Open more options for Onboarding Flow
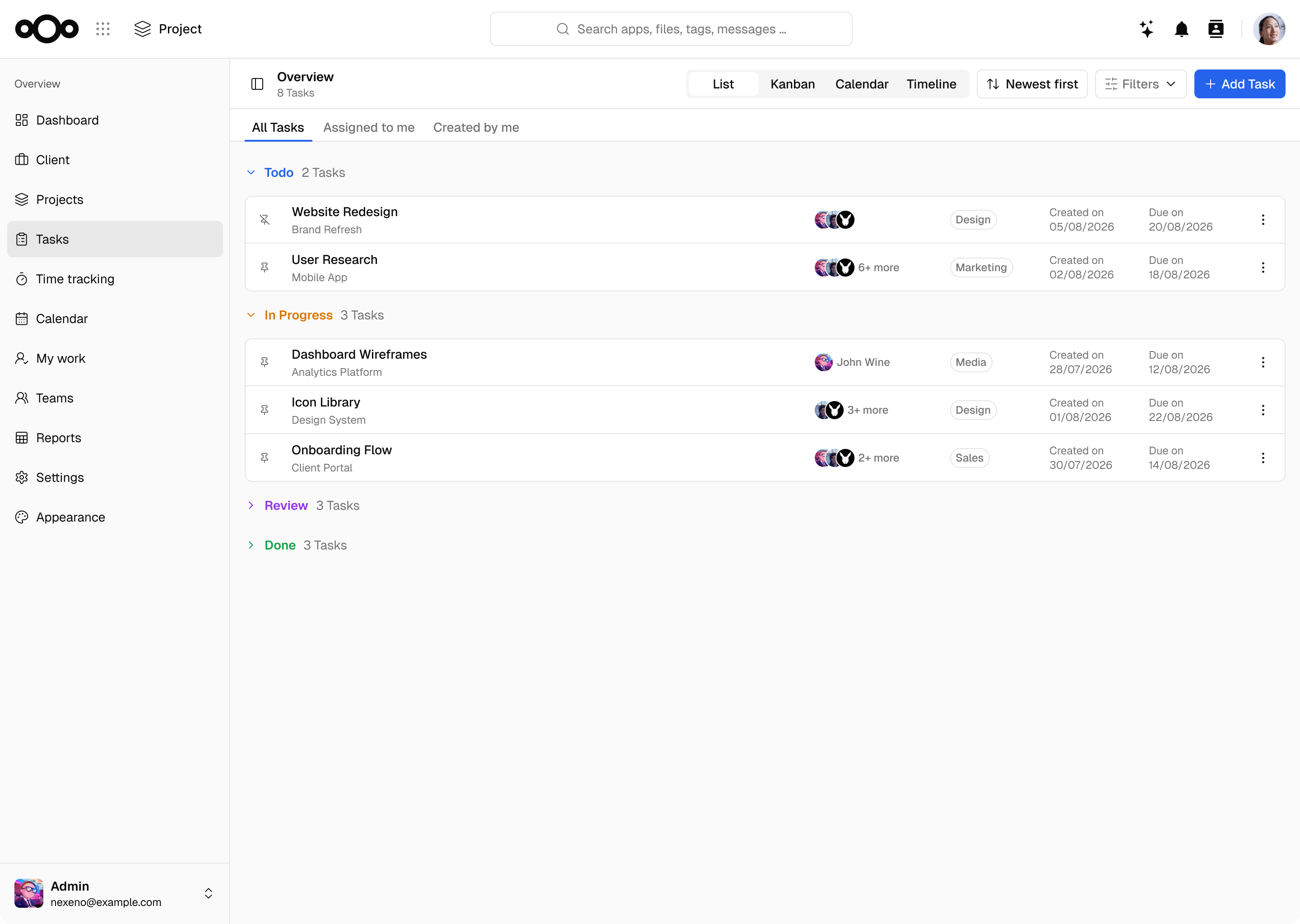 pos(1263,458)
